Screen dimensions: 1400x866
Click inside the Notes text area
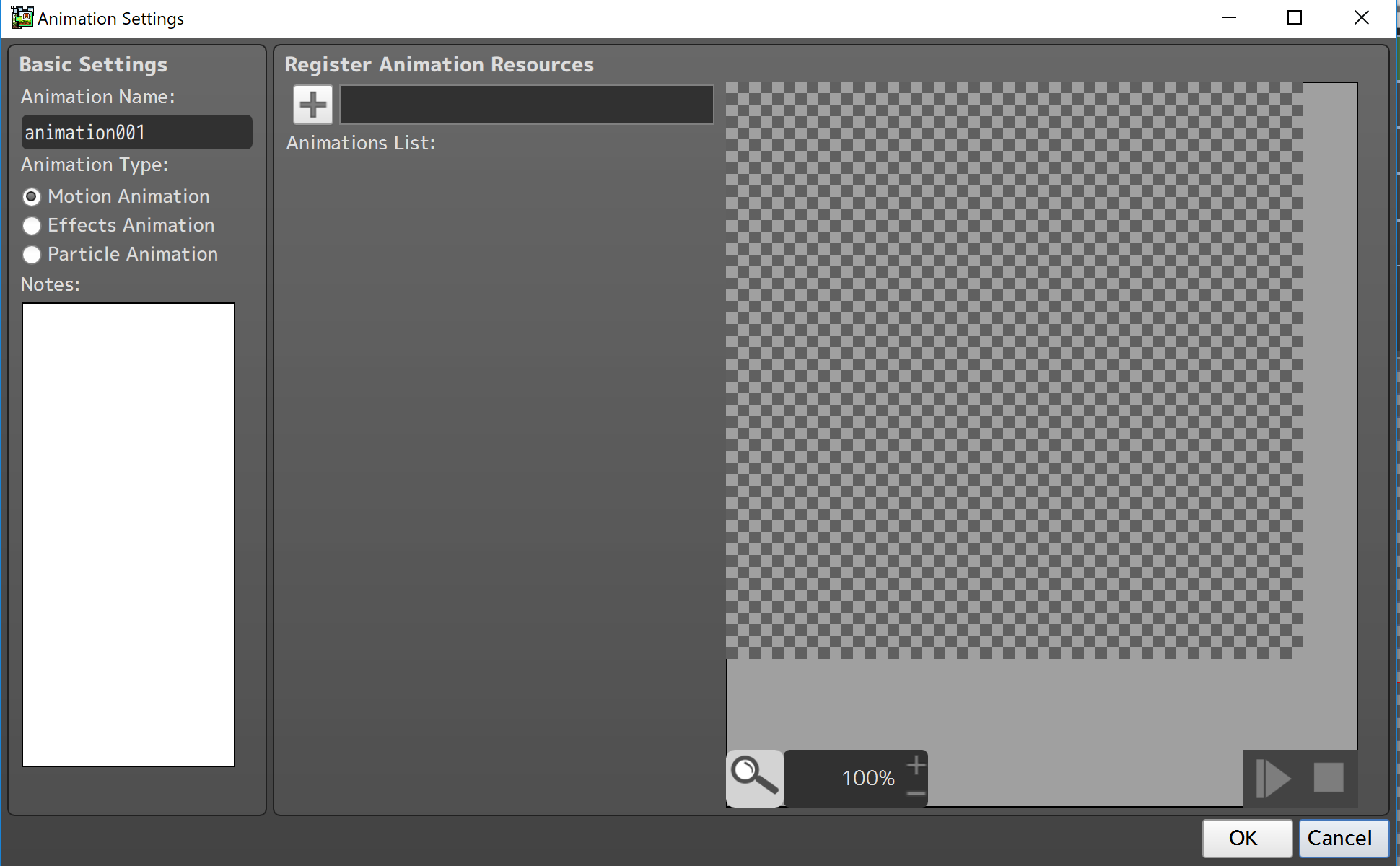pyautogui.click(x=128, y=534)
